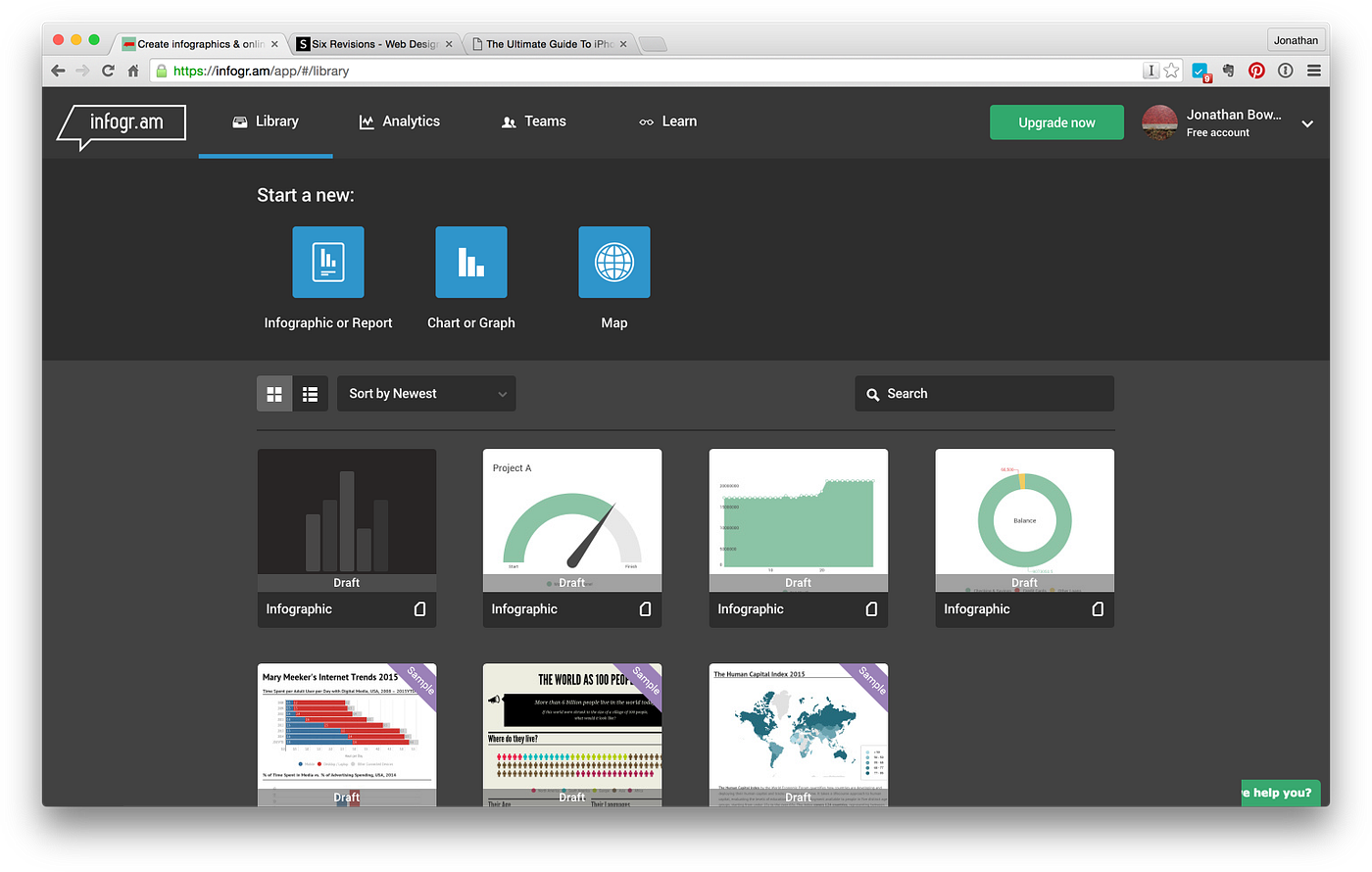Click the circled info extension icon

(x=1286, y=71)
